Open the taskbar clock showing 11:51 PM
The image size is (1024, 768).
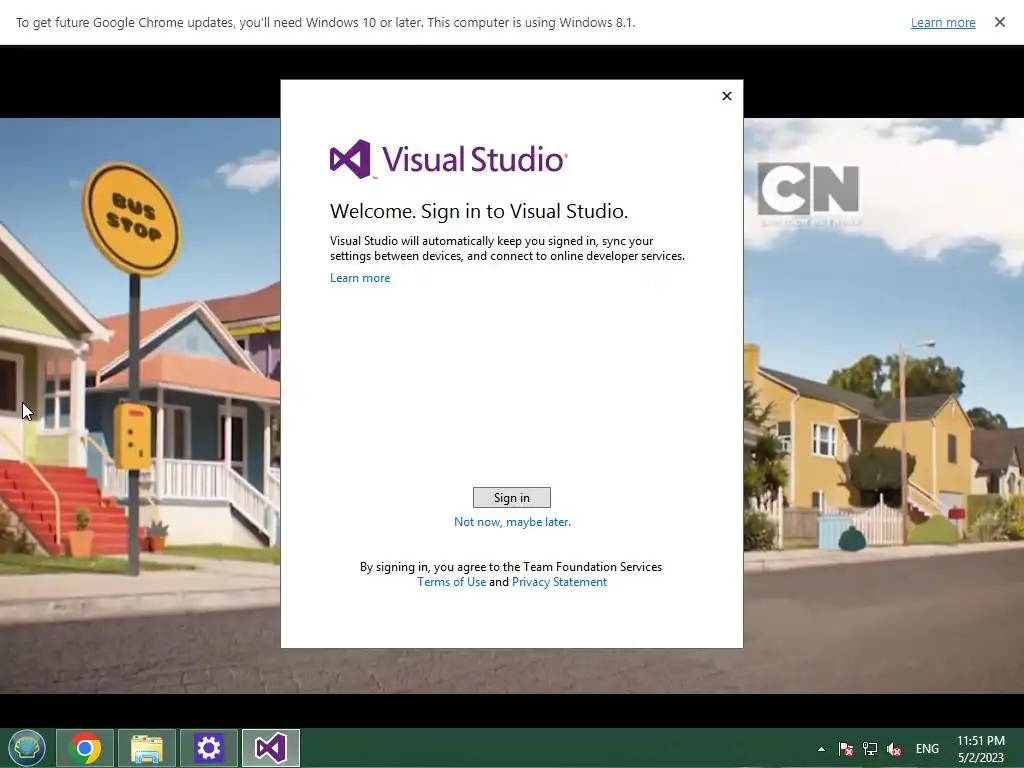tap(981, 749)
